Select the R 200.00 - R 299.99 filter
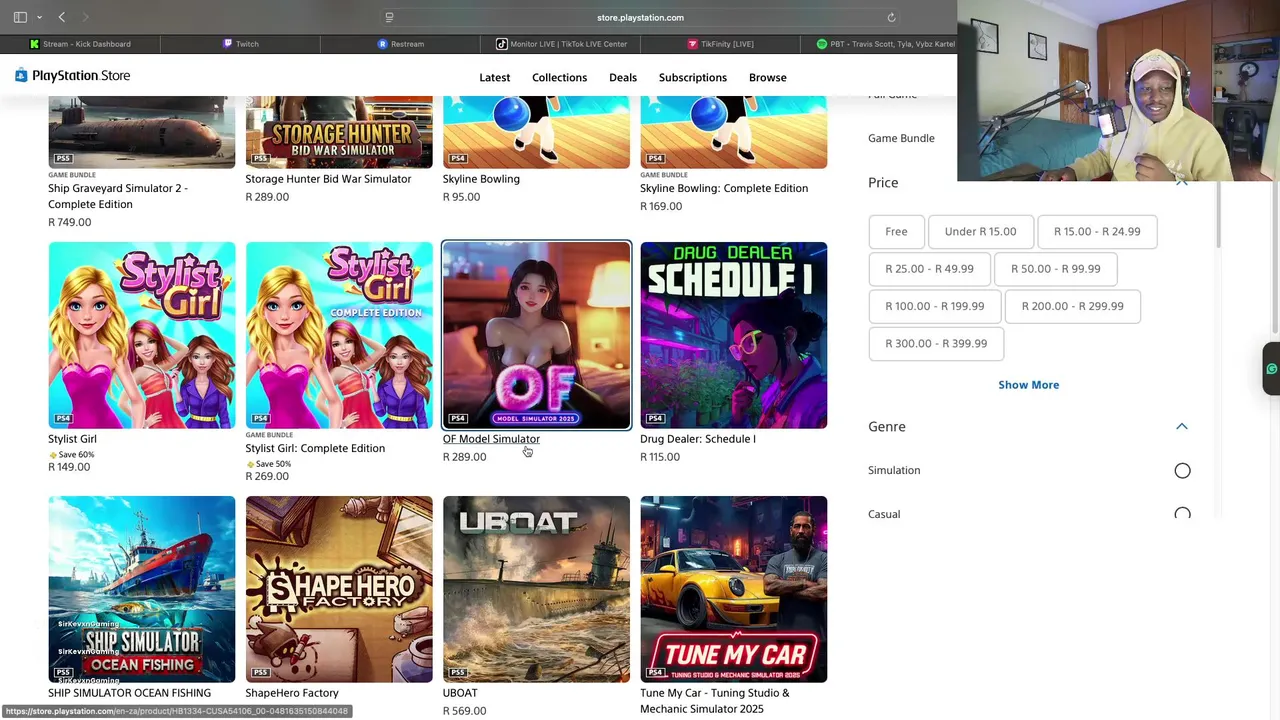The image size is (1280, 720). click(1072, 306)
